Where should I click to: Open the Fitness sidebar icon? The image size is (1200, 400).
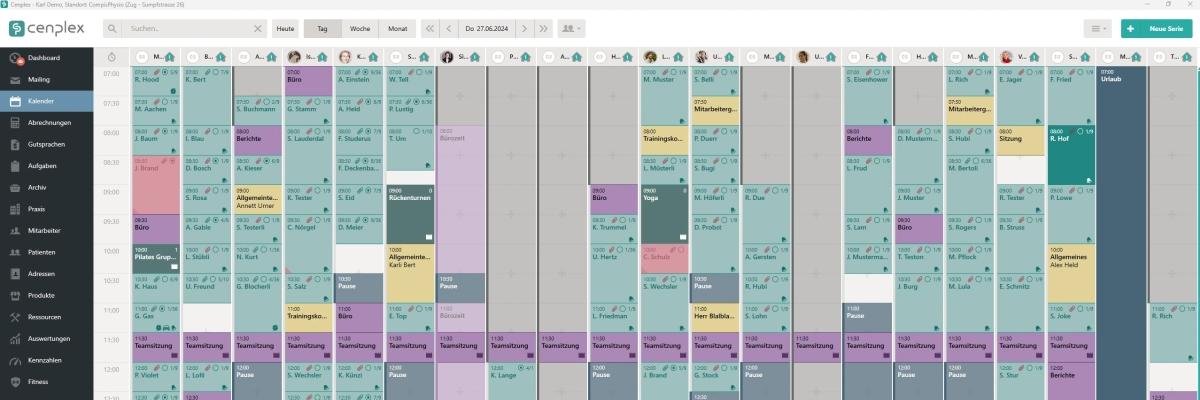16,382
